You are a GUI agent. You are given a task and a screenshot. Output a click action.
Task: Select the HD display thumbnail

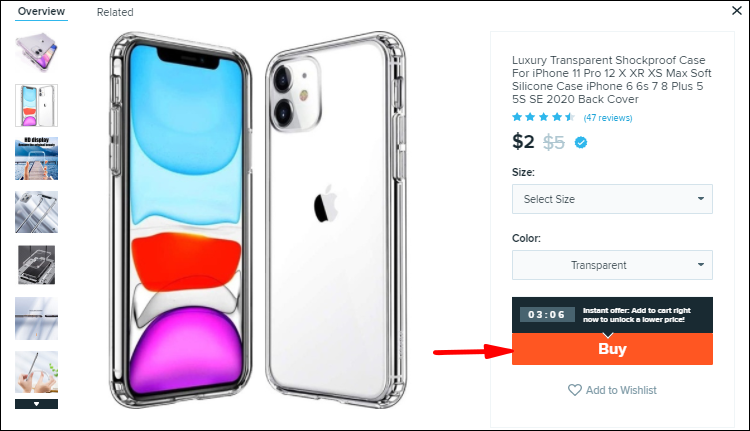coord(37,158)
